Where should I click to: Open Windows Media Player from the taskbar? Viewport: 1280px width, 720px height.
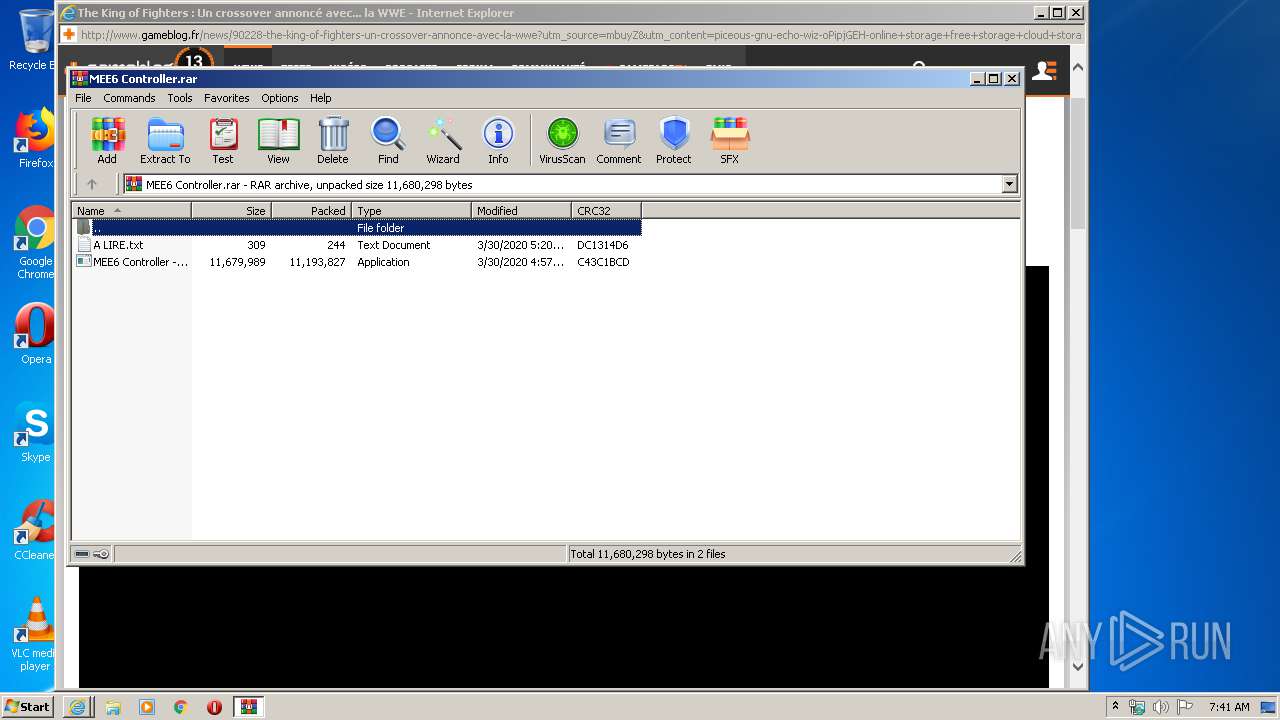(x=147, y=707)
